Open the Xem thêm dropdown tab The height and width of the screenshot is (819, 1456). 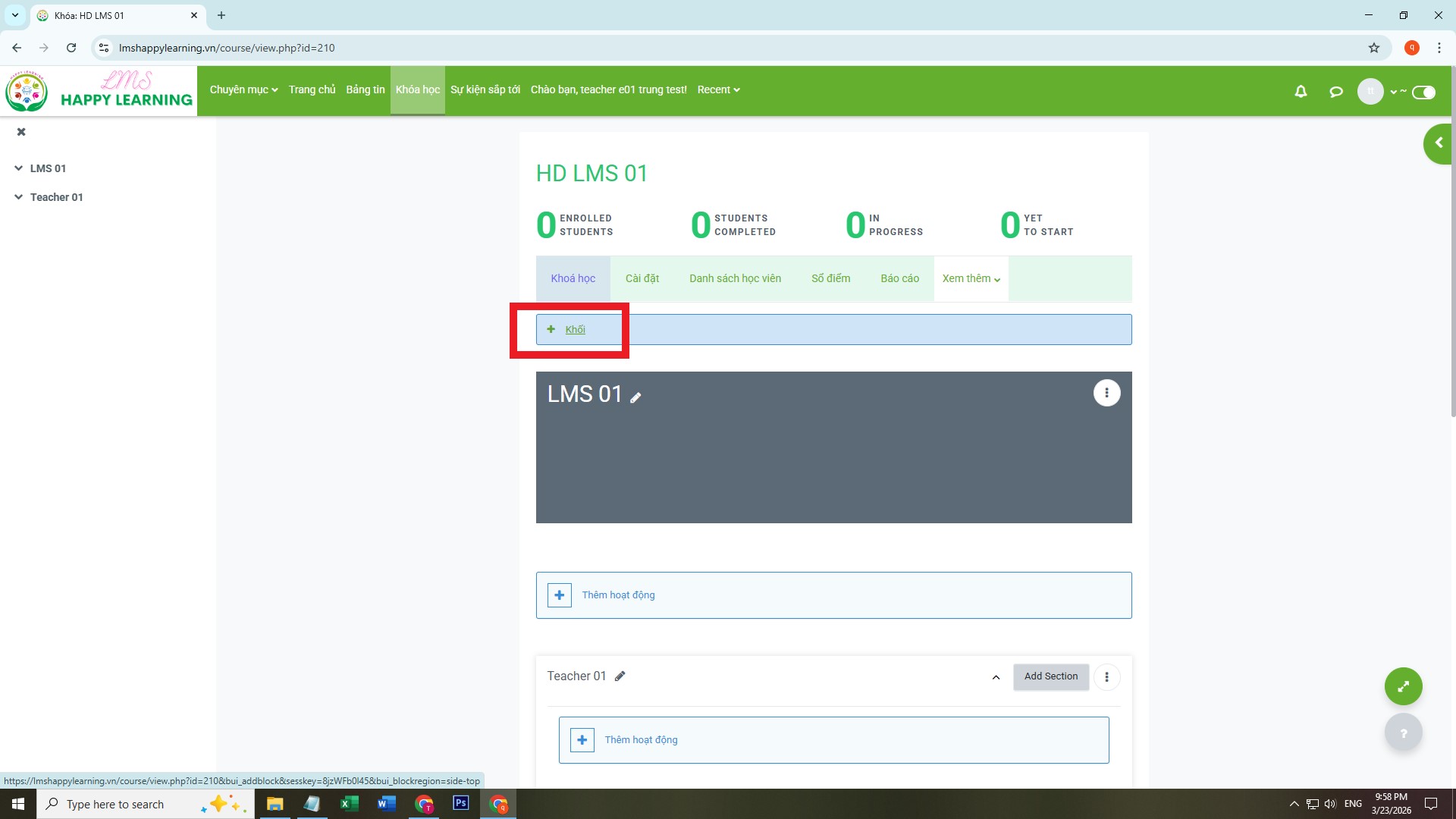point(971,278)
